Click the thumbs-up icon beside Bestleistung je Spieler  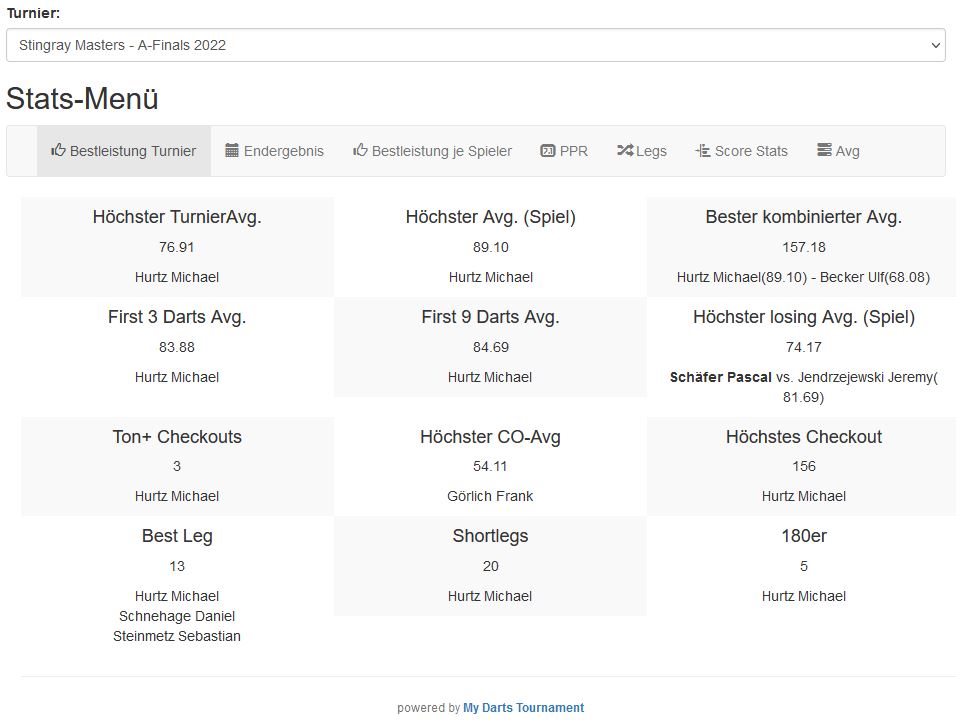coord(360,151)
